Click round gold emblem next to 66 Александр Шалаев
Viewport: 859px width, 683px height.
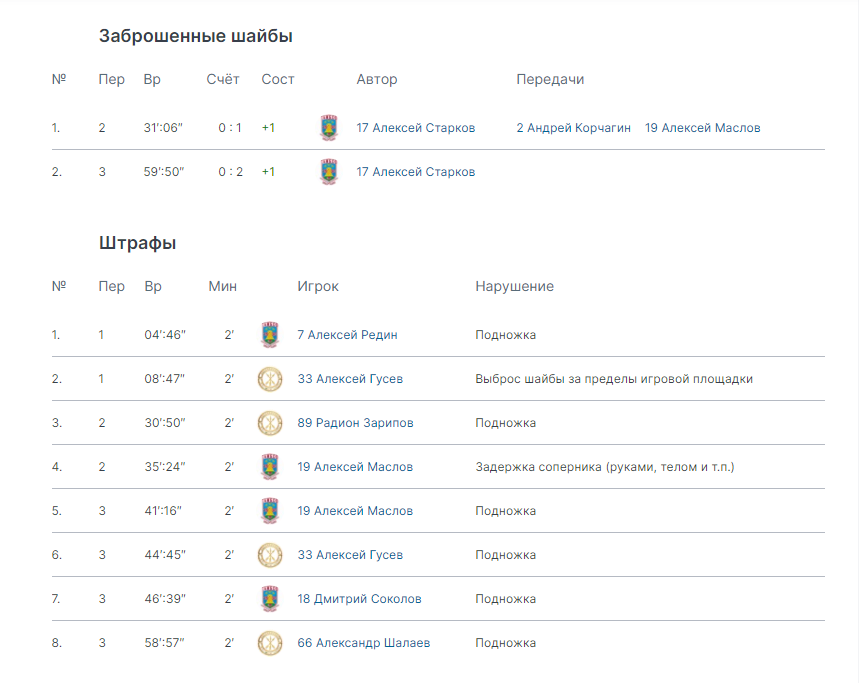270,643
